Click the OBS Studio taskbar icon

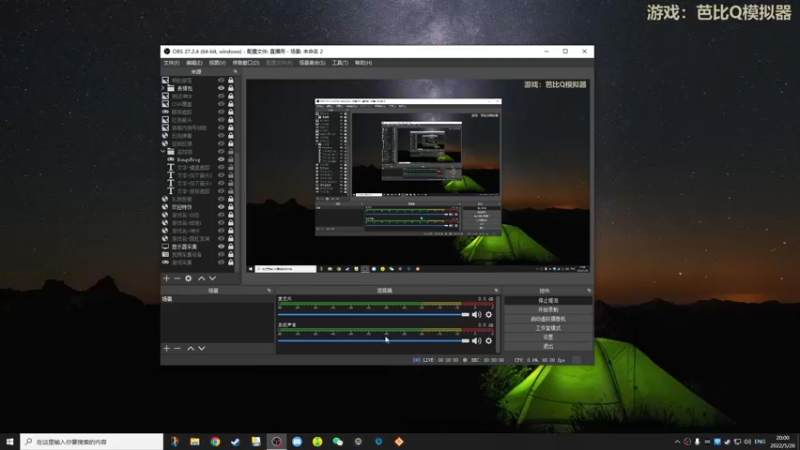pos(277,441)
